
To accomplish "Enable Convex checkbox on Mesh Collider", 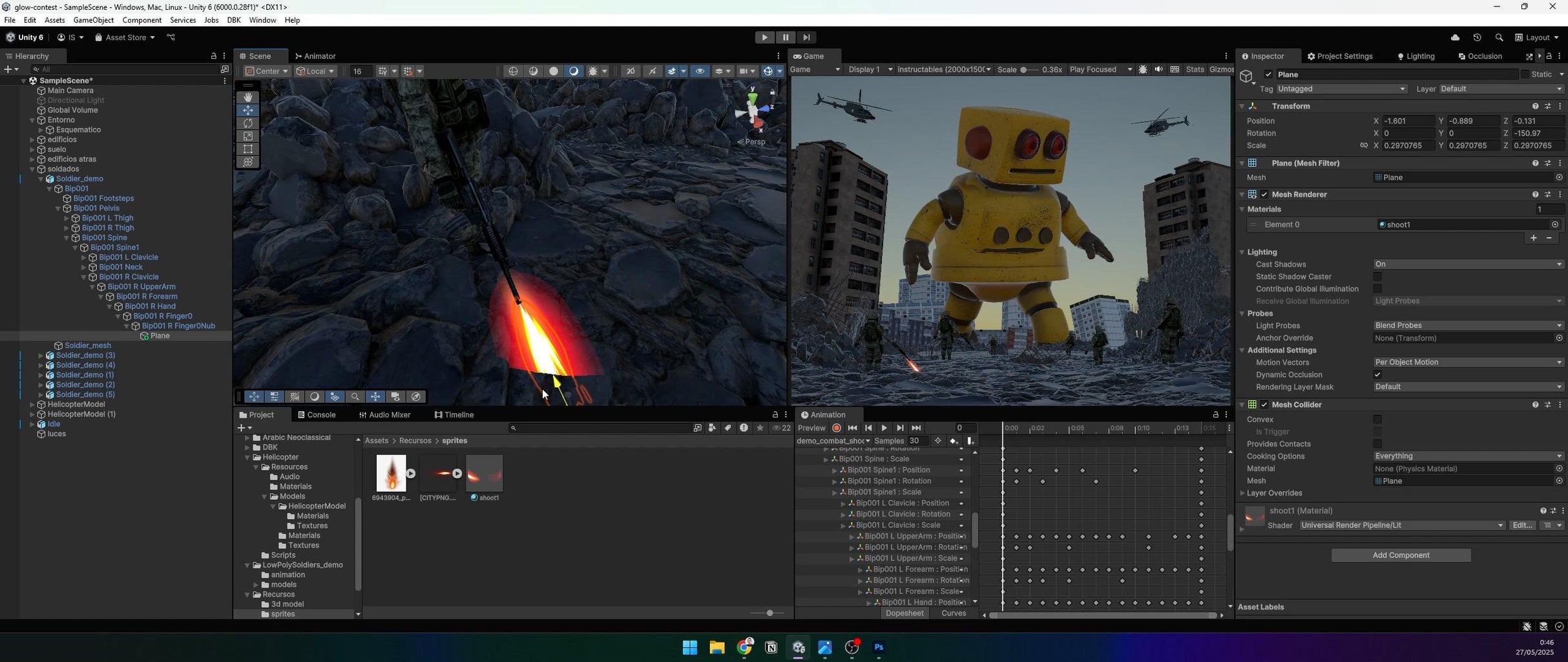I will point(1377,420).
